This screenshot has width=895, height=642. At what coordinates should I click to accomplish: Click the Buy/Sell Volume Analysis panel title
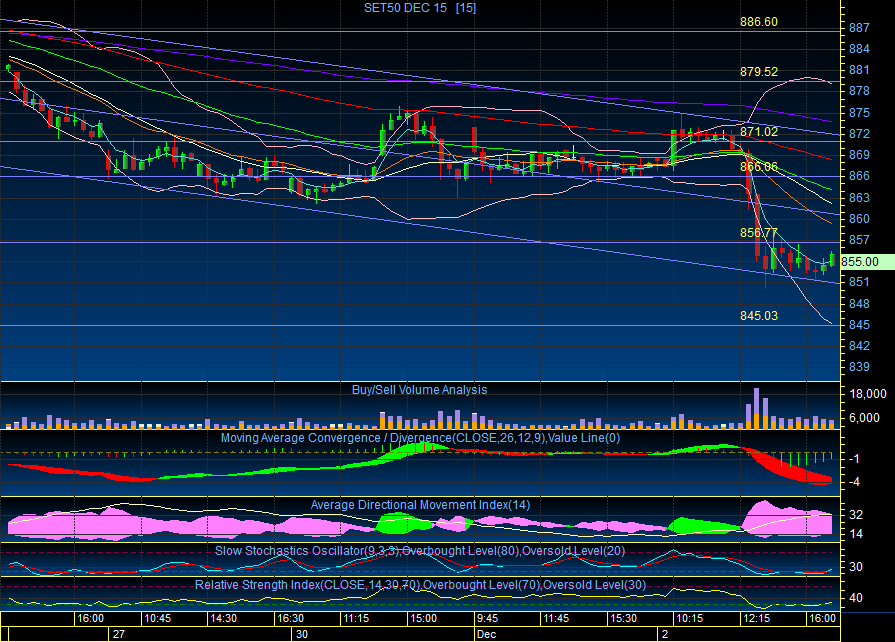coord(420,390)
